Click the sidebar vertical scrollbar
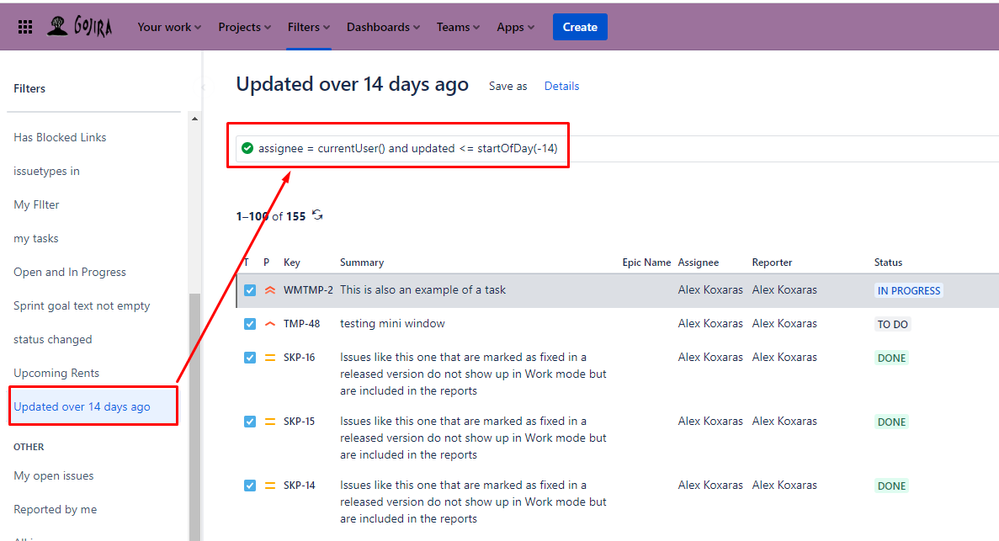The image size is (999, 541). pos(194,417)
